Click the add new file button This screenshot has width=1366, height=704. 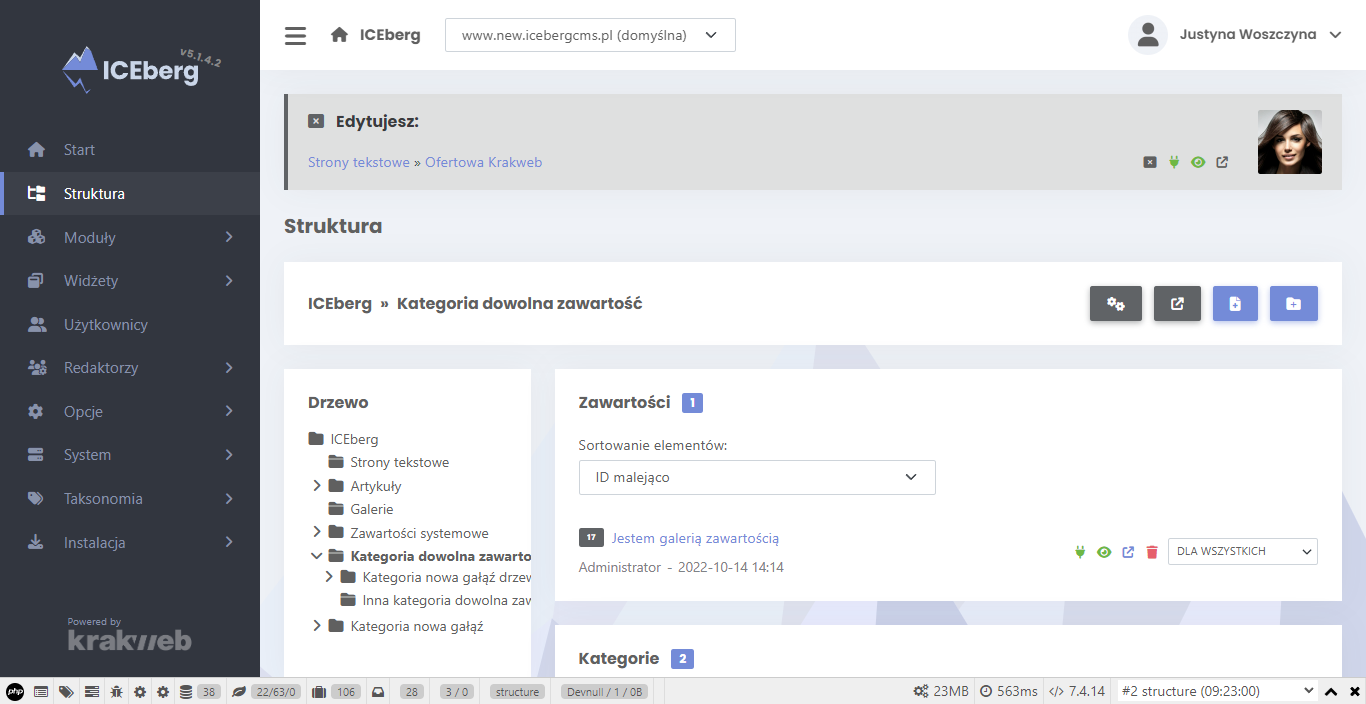click(x=1235, y=304)
